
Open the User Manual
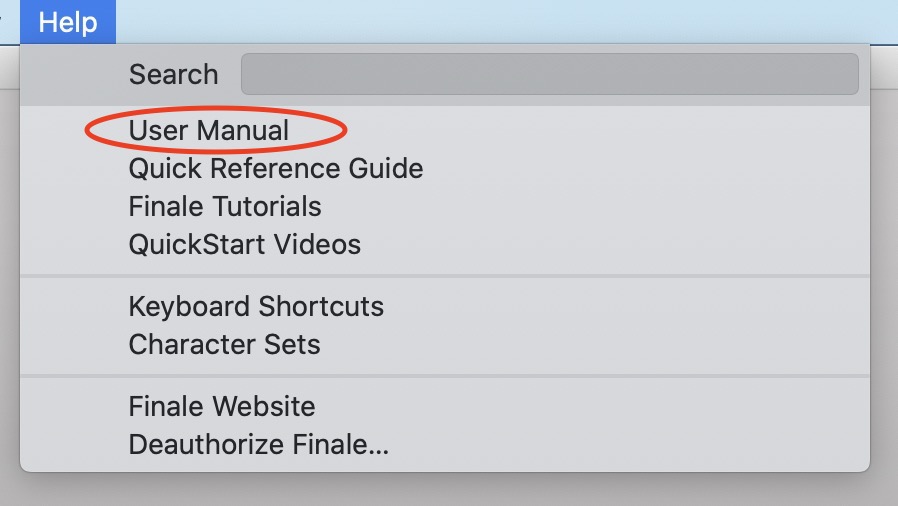pos(209,131)
